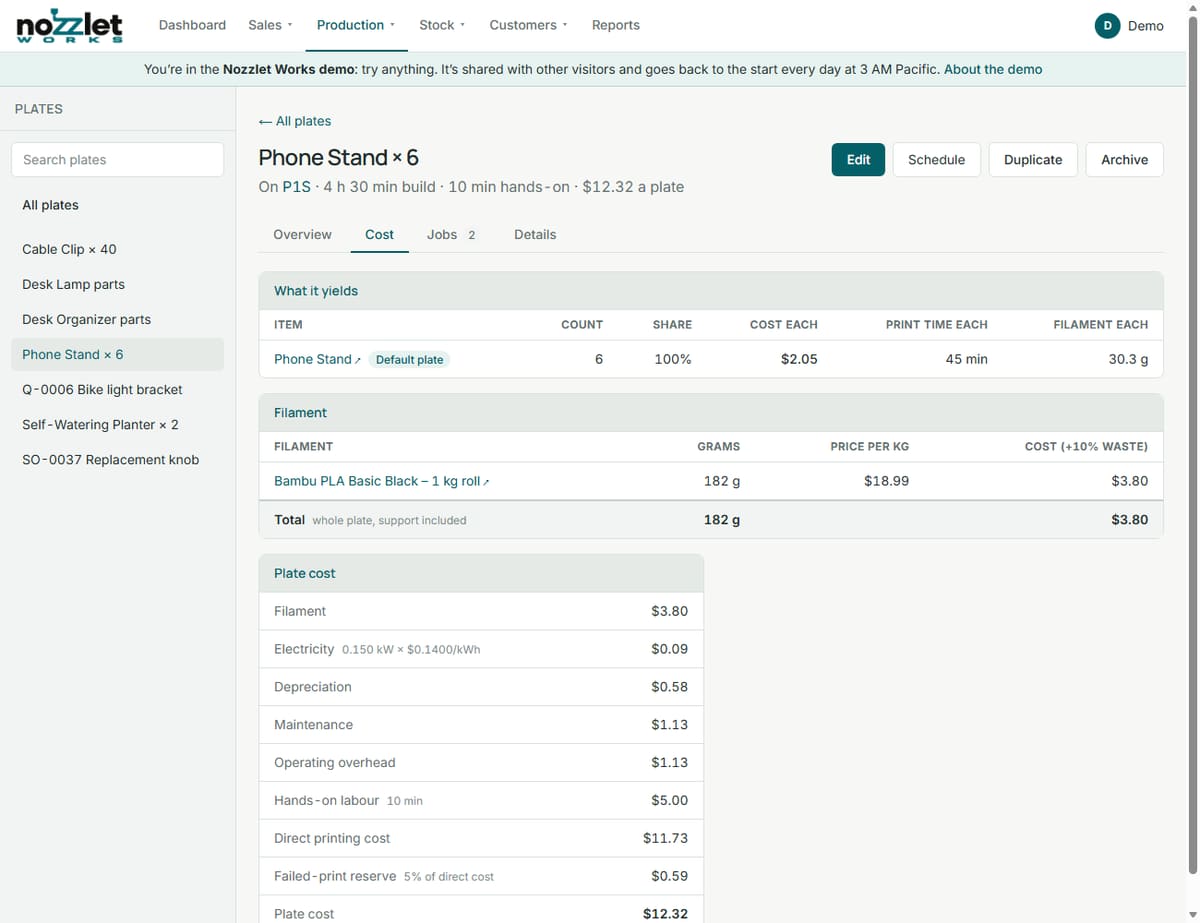Screen dimensions: 1200x923
Task: Switch to the Details tab
Action: pos(535,234)
